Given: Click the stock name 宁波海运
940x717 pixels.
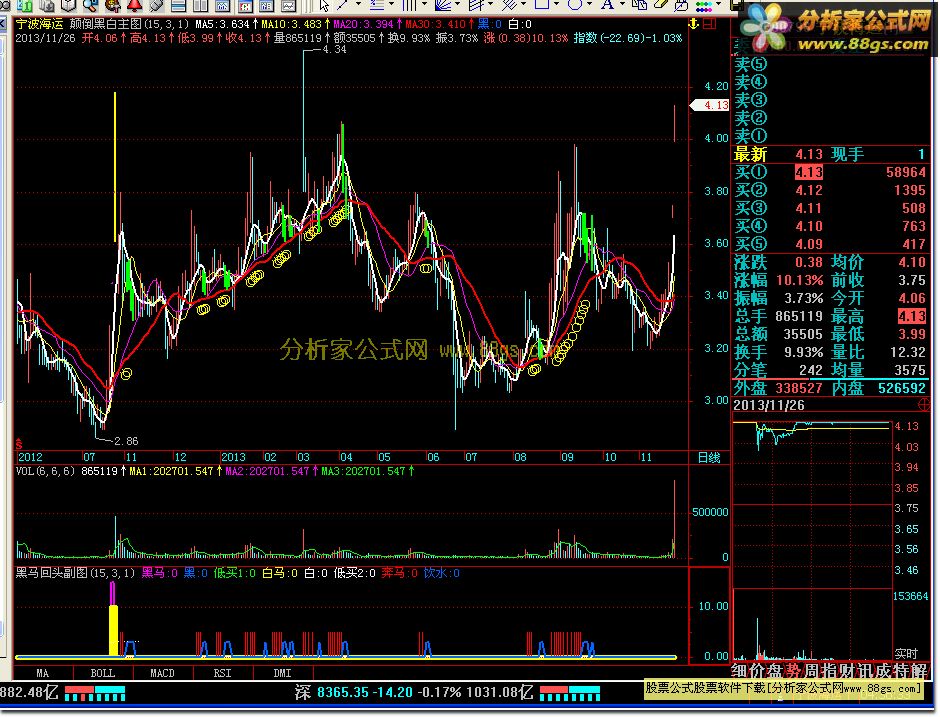Looking at the screenshot, I should (39, 24).
